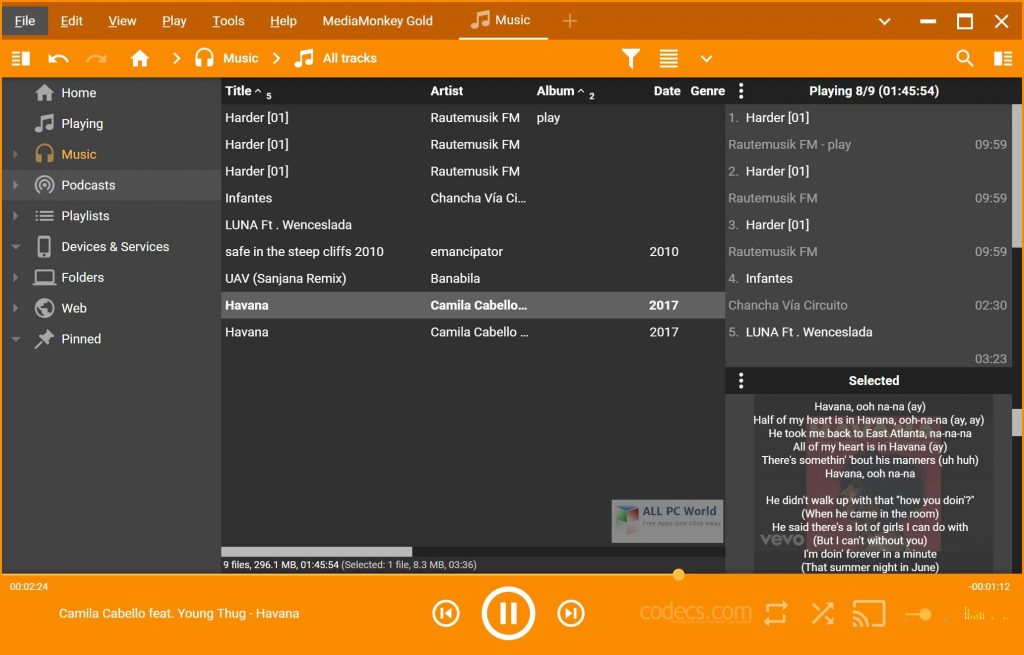Screen dimensions: 1024x655
Task: Open the Tools menu
Action: click(228, 21)
